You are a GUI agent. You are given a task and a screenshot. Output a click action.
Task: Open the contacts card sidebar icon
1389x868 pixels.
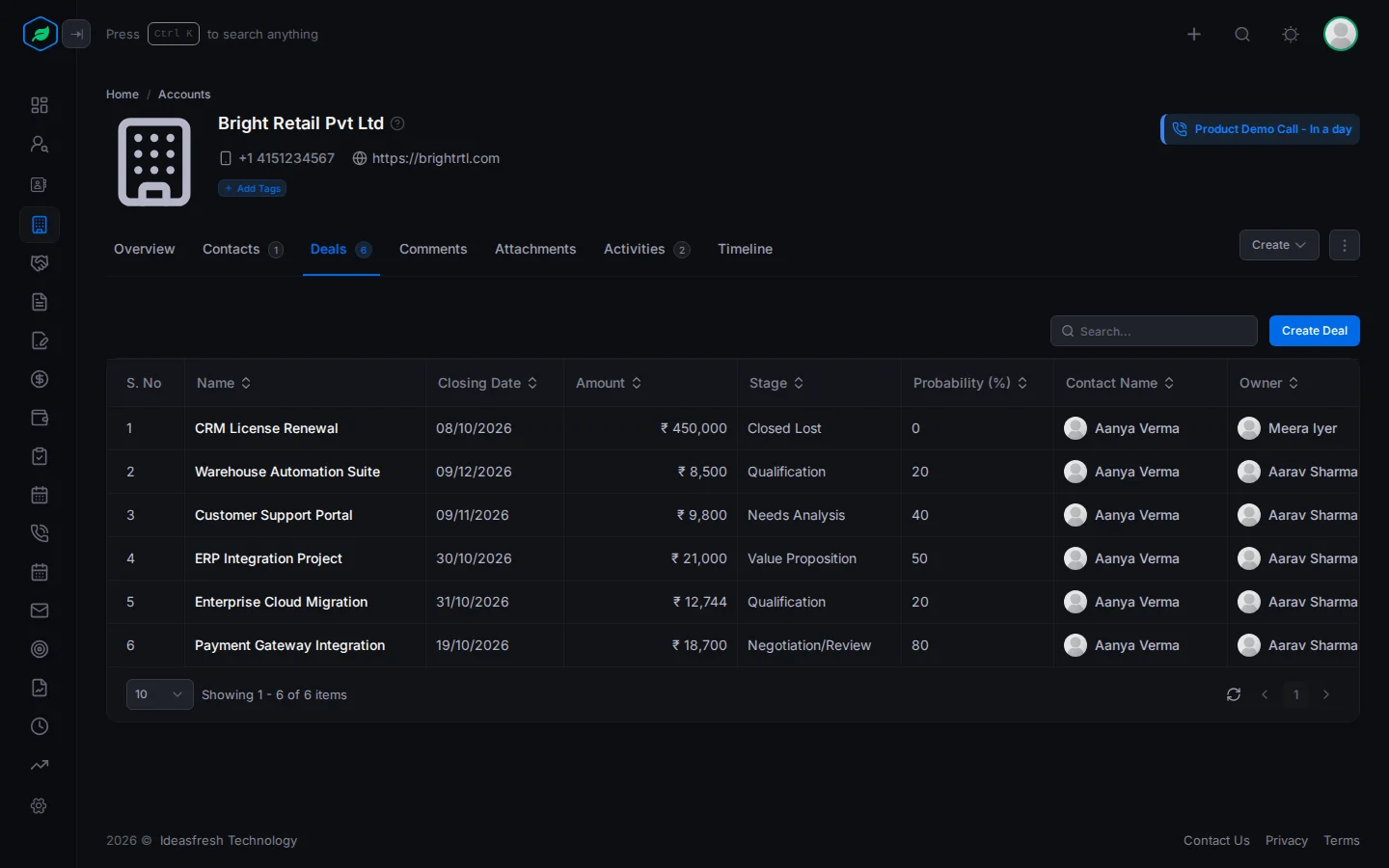(x=40, y=184)
